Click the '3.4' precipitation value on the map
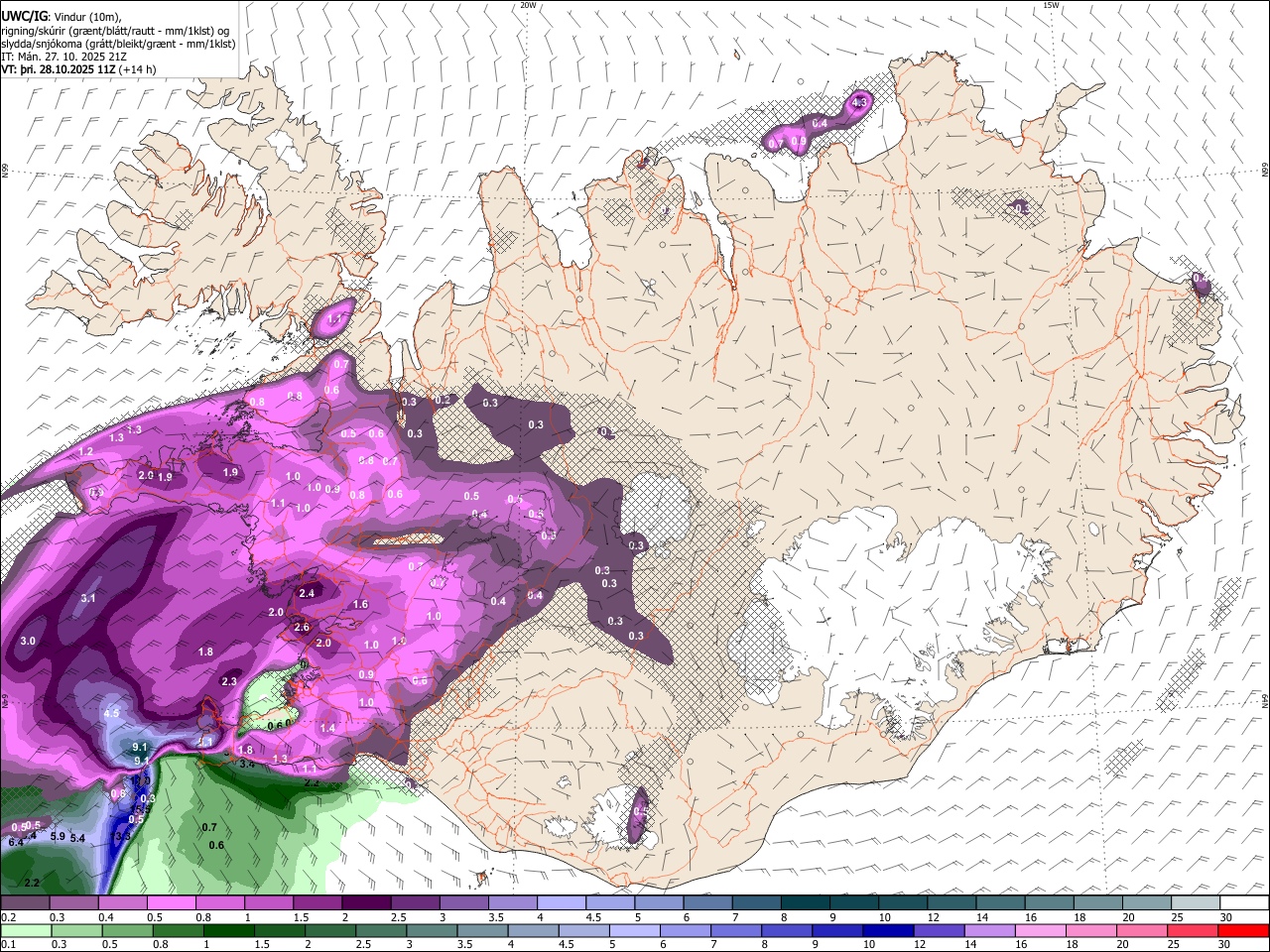The width and height of the screenshot is (1270, 952). [x=247, y=764]
